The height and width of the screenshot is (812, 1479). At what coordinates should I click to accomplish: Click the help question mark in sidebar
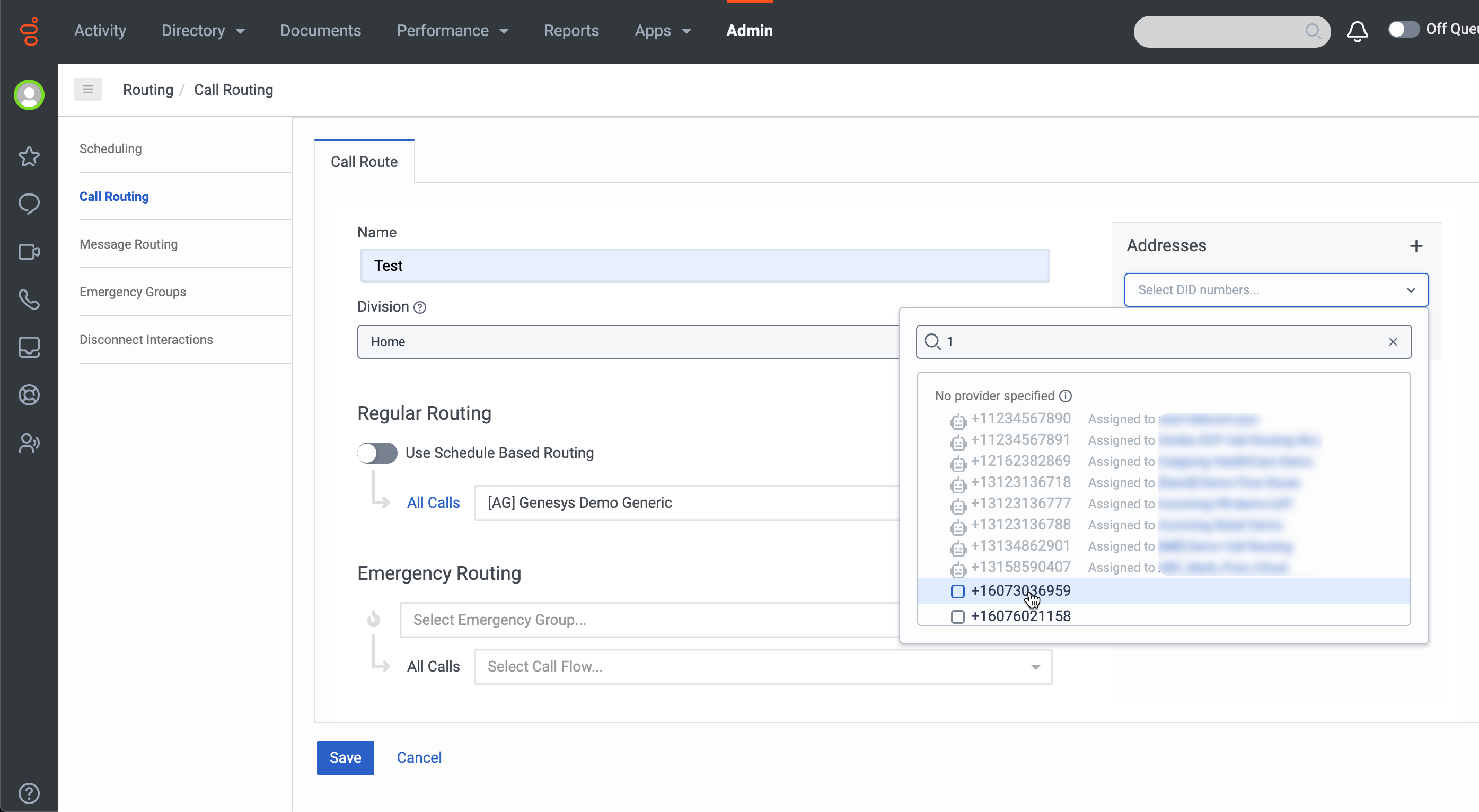pos(29,793)
